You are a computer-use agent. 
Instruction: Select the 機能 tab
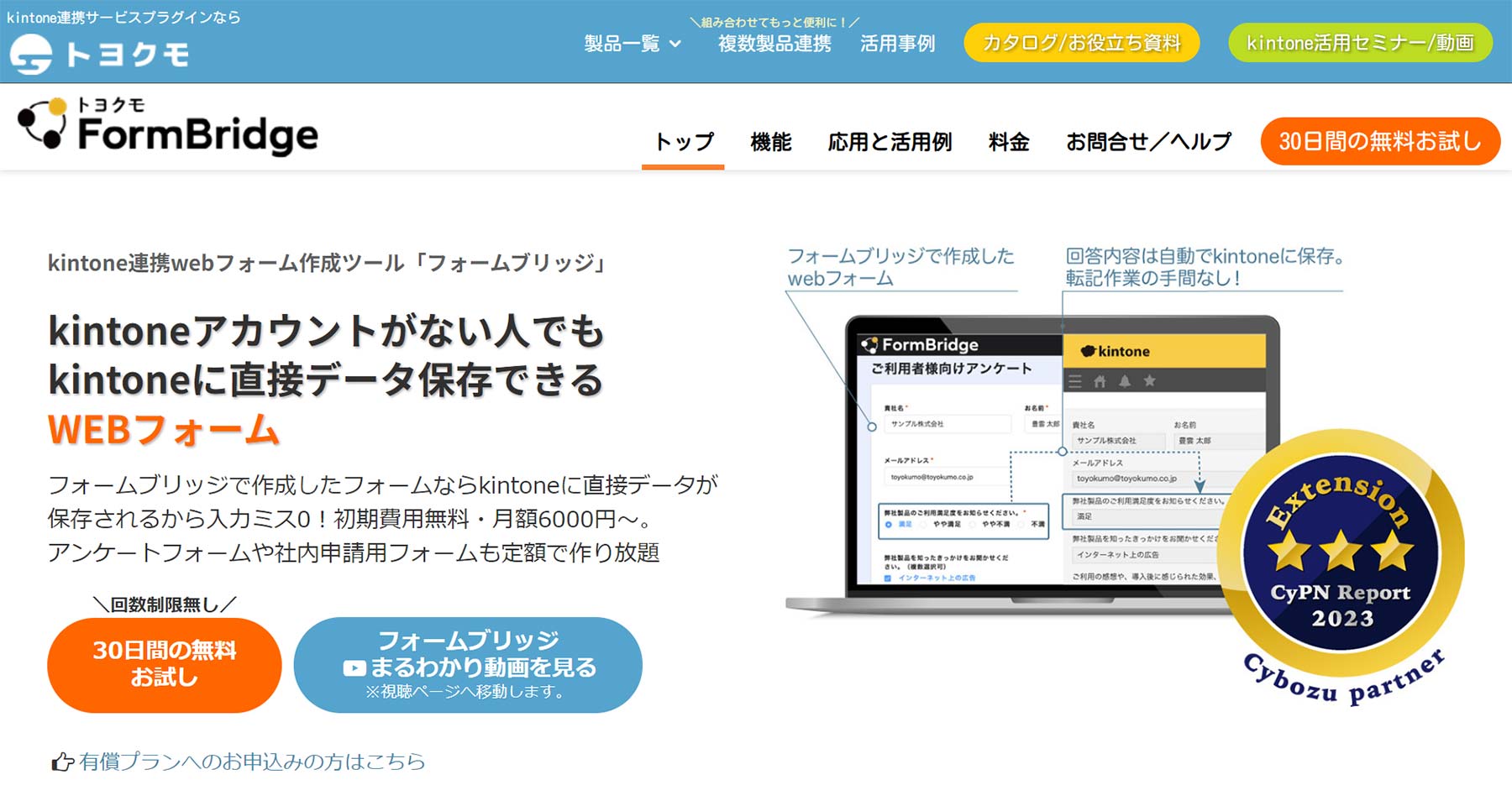[770, 142]
